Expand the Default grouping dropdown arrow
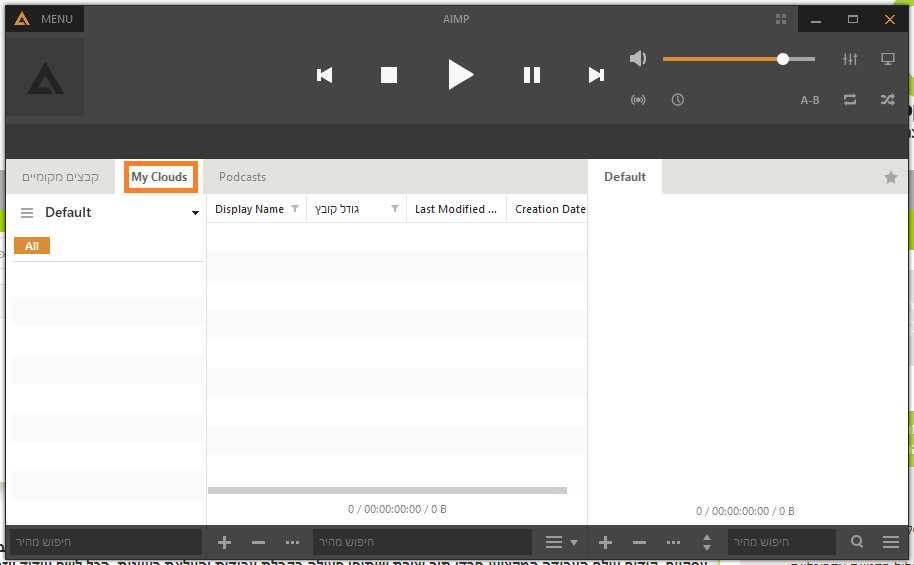 pos(195,213)
